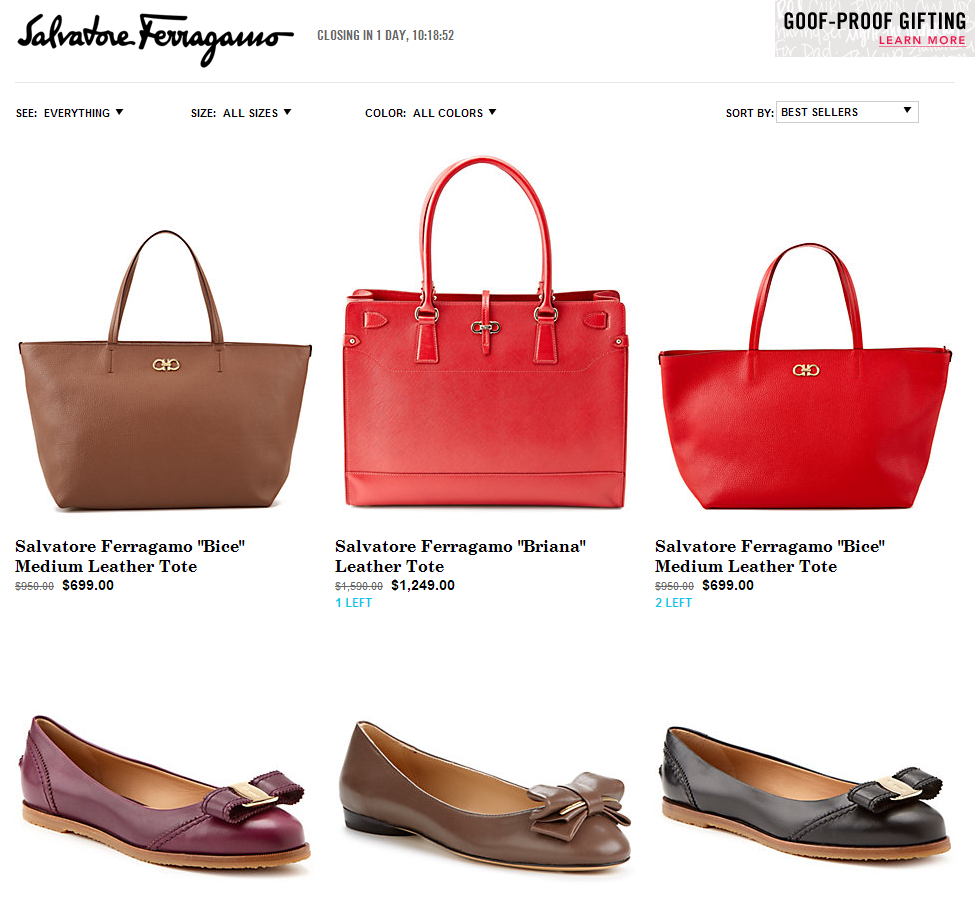Open the Goof-Proof Gifting banner
The image size is (977, 904).
[875, 29]
